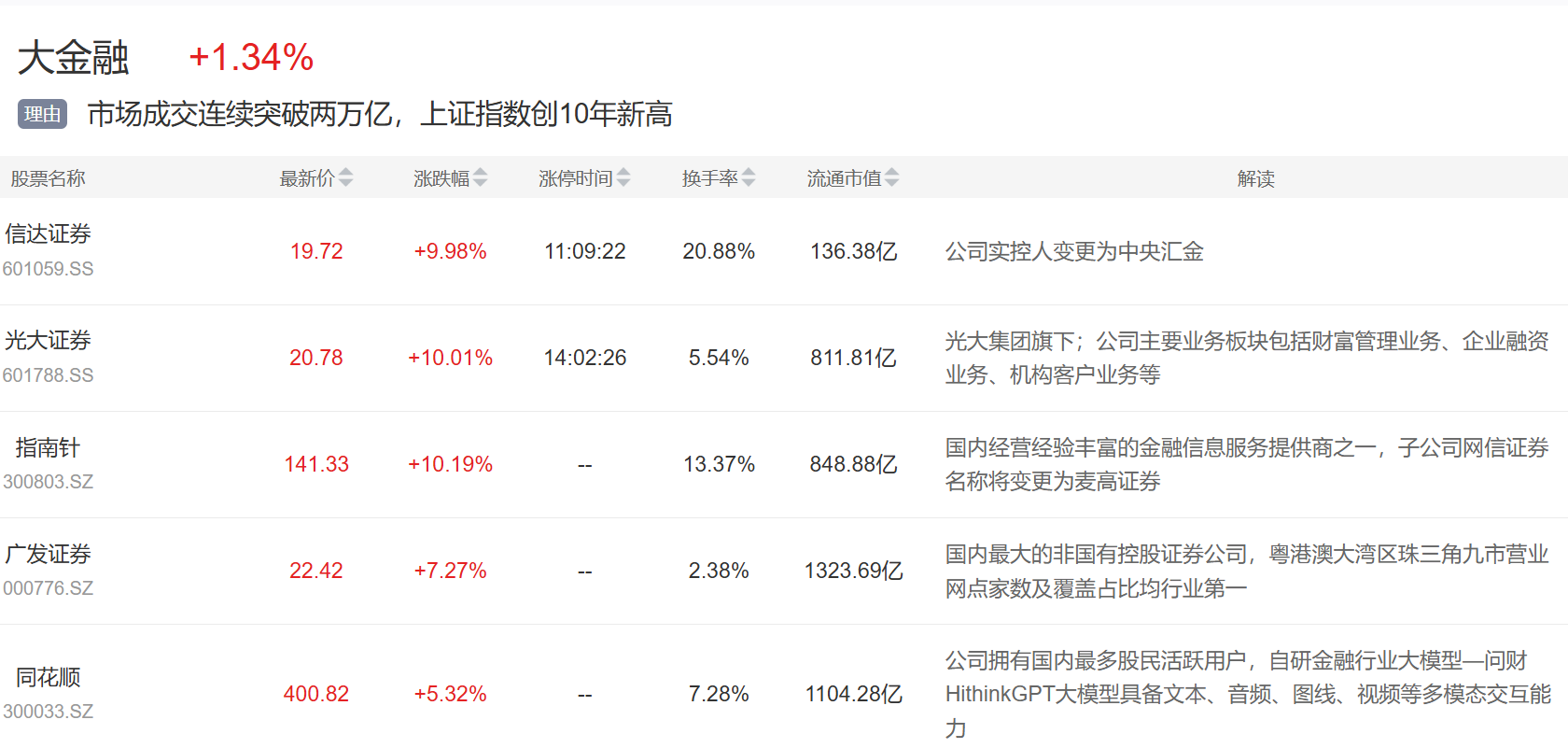Click 指南针 latest price 141.33
Screen dimensions: 1568x748
[x=316, y=464]
